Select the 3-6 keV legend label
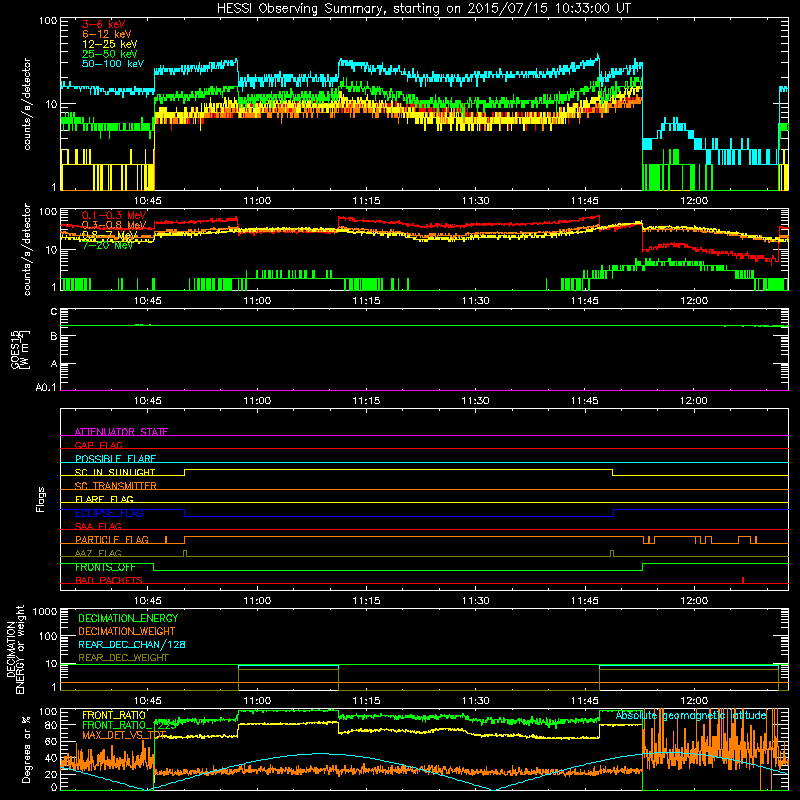This screenshot has height=800, width=800. click(x=103, y=24)
